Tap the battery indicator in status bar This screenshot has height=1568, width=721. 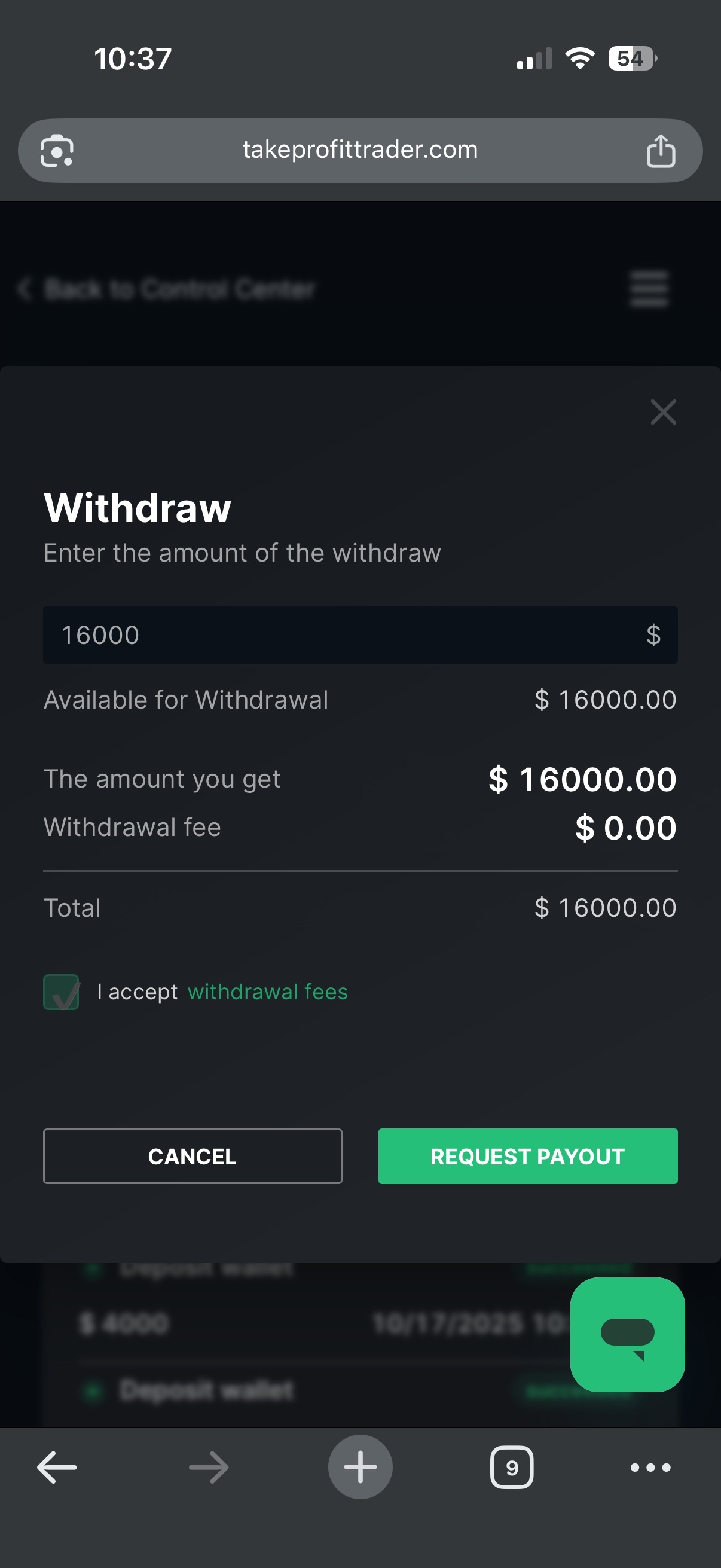(x=631, y=59)
